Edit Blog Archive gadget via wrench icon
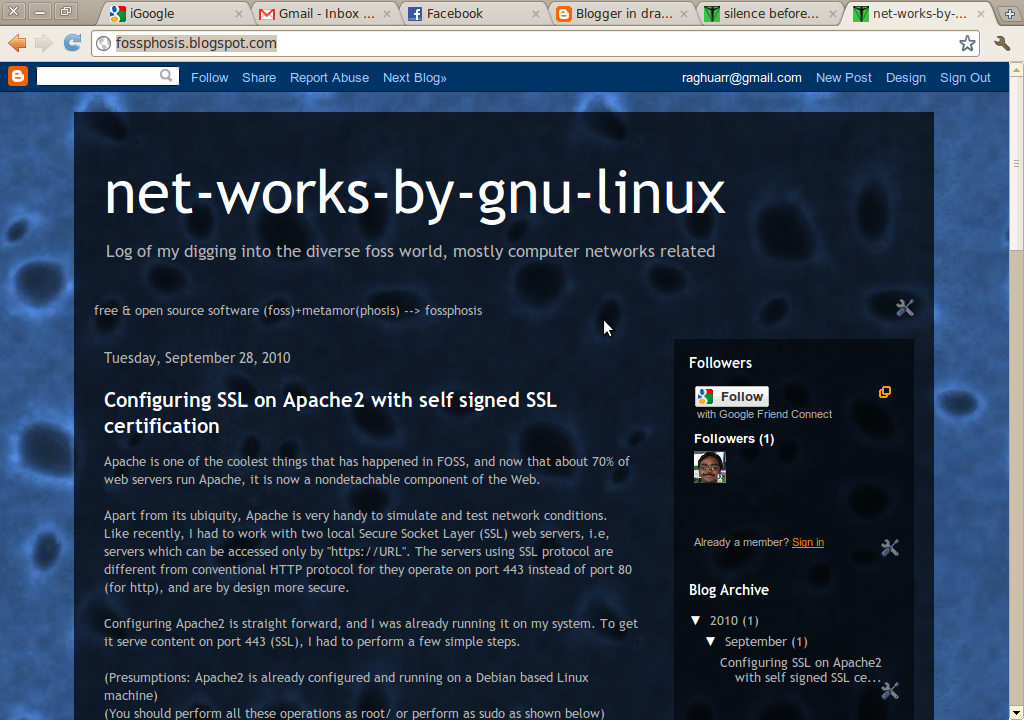Viewport: 1024px width, 720px height. (890, 691)
